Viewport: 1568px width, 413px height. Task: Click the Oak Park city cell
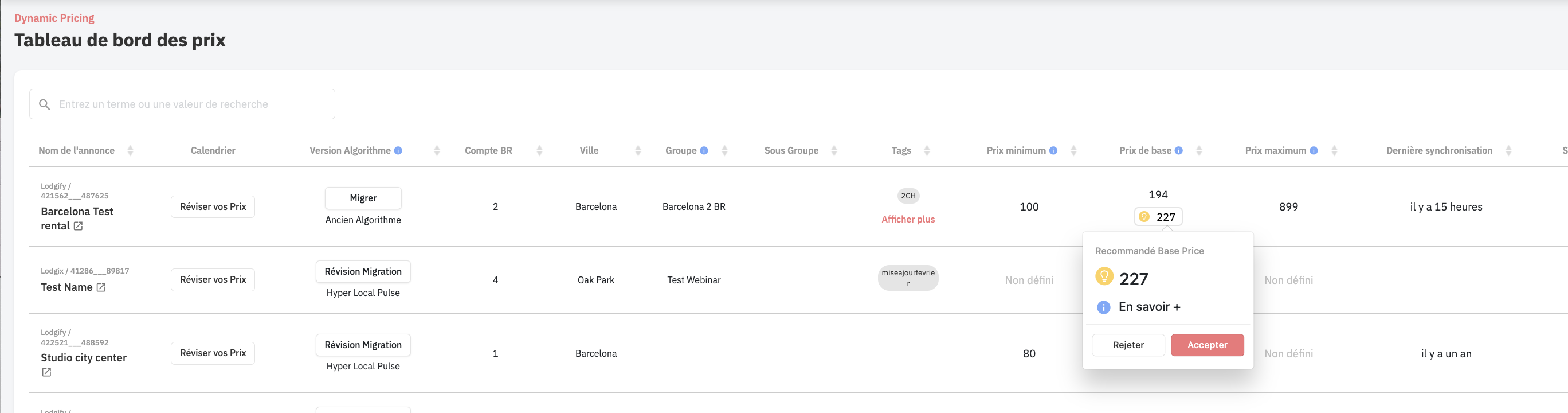click(596, 280)
